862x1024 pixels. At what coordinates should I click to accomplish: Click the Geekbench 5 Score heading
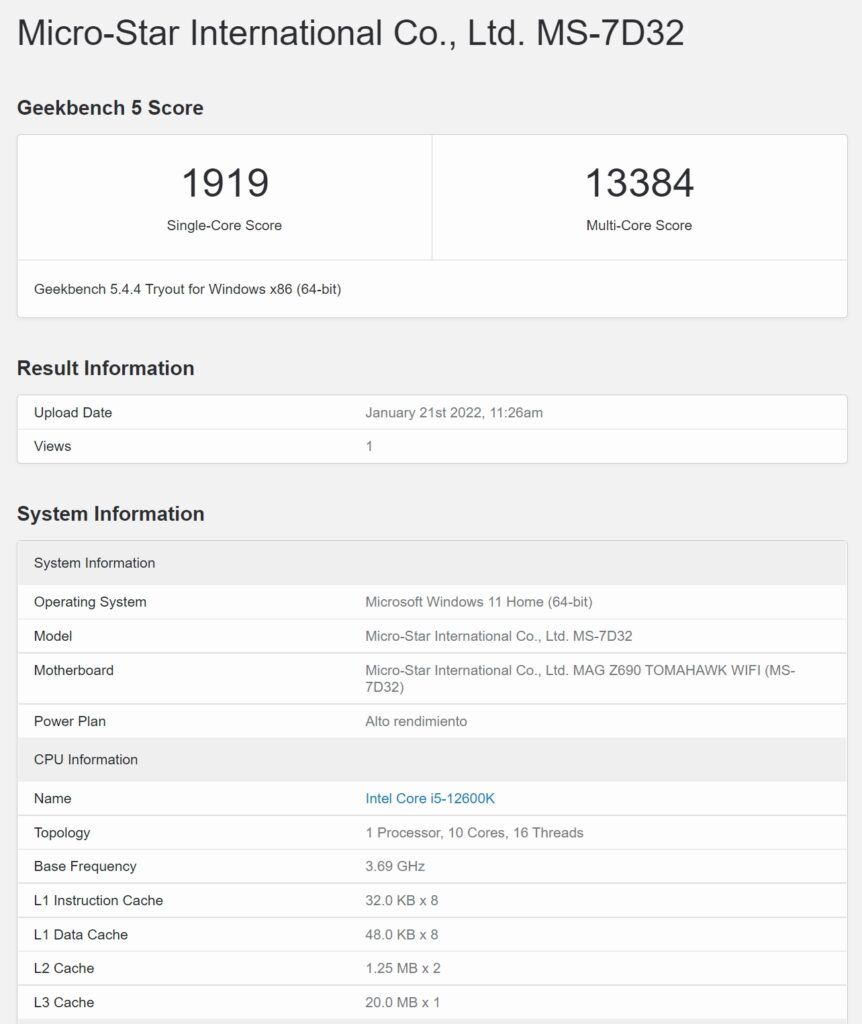click(x=110, y=108)
